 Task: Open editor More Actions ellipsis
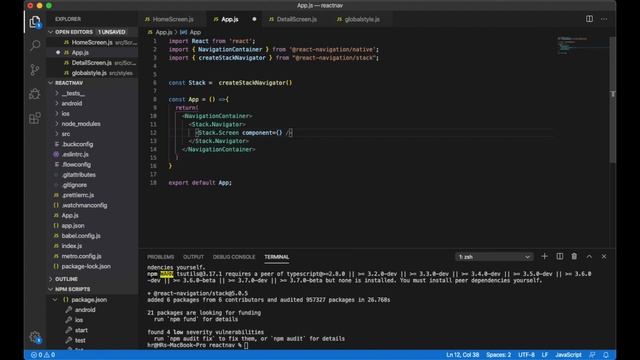click(x=604, y=19)
